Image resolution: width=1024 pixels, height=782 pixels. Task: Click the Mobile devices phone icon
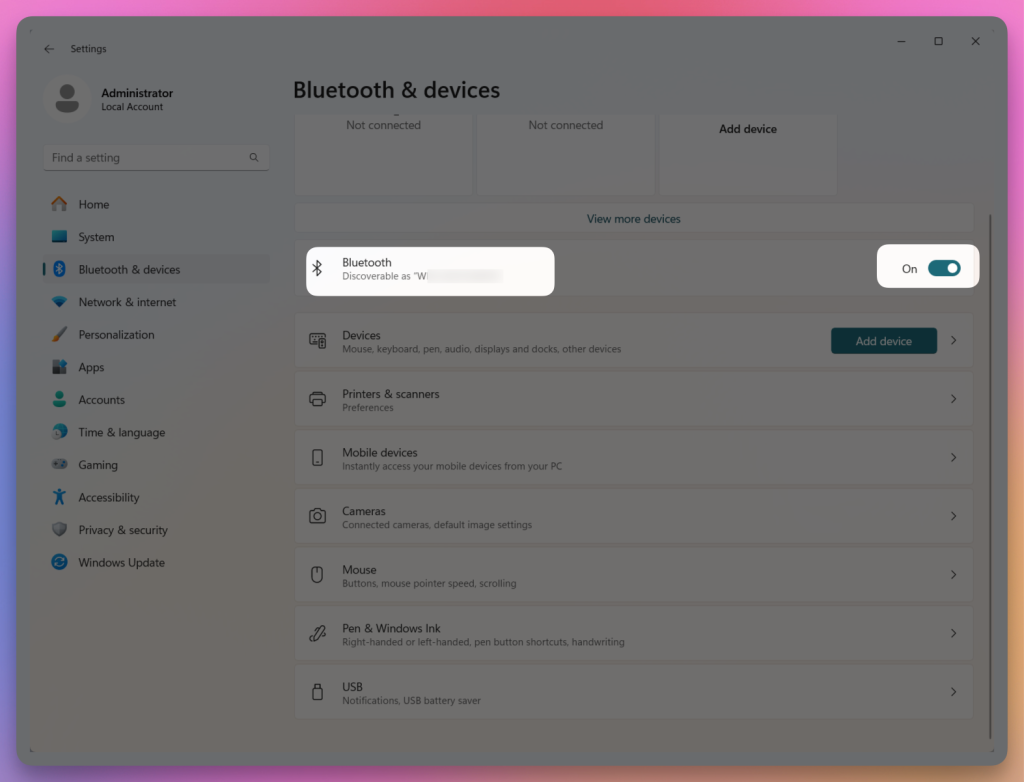pos(317,457)
